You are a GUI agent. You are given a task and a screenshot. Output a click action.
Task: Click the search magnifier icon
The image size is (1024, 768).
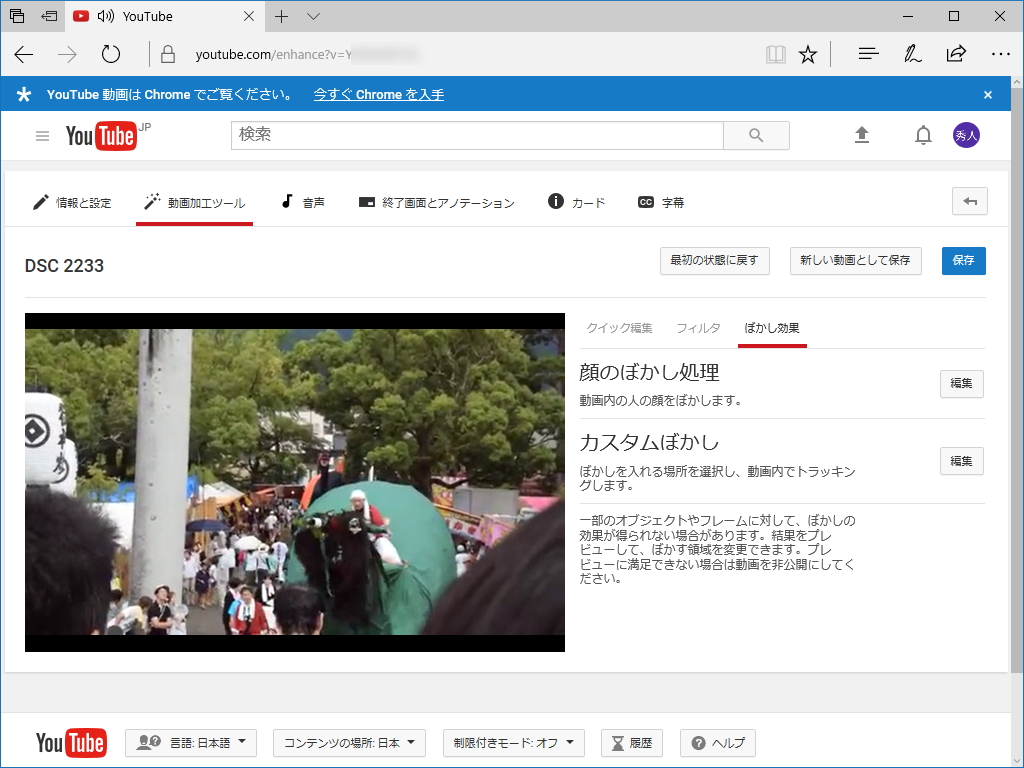pyautogui.click(x=755, y=135)
